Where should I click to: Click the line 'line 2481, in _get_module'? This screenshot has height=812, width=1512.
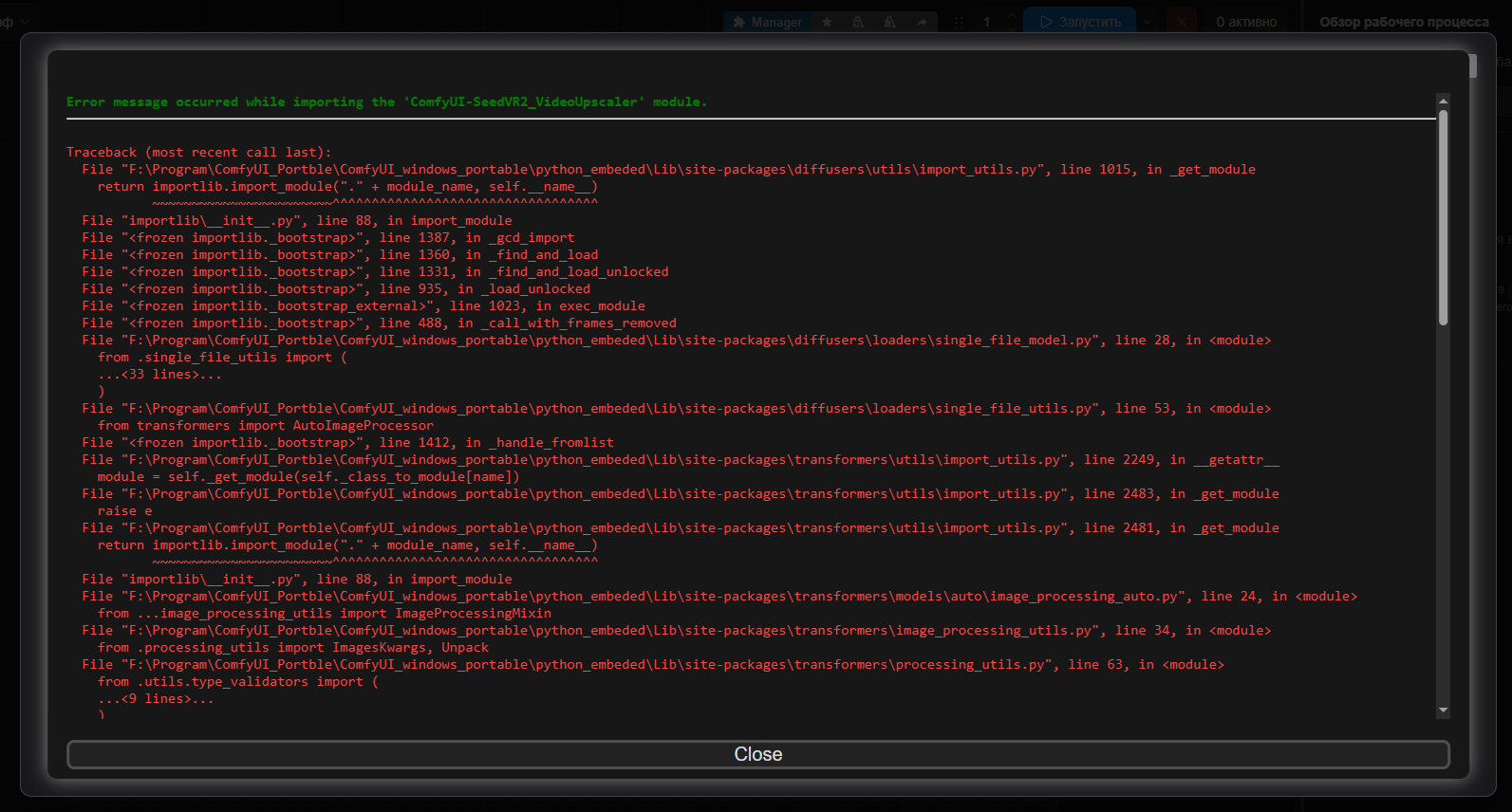pos(681,527)
